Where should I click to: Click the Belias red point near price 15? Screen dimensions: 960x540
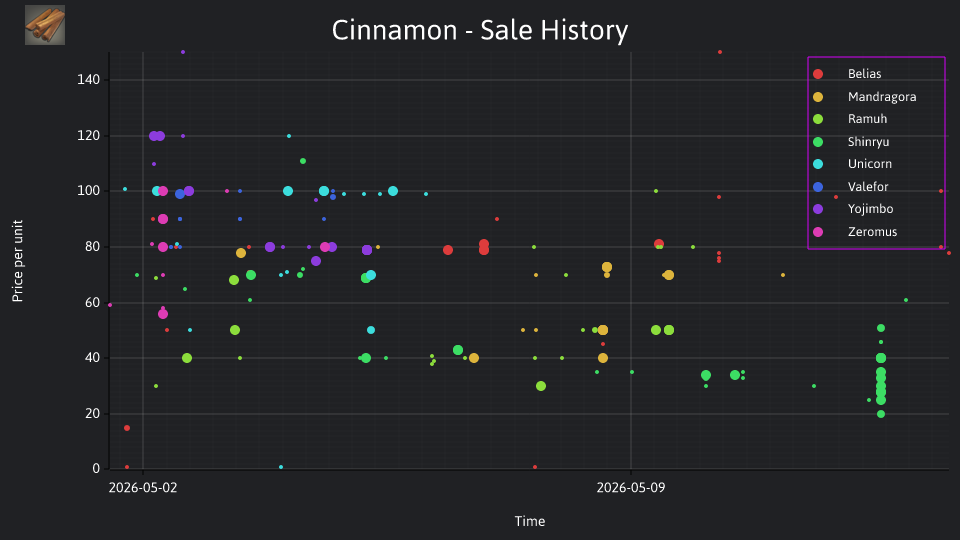pos(127,428)
